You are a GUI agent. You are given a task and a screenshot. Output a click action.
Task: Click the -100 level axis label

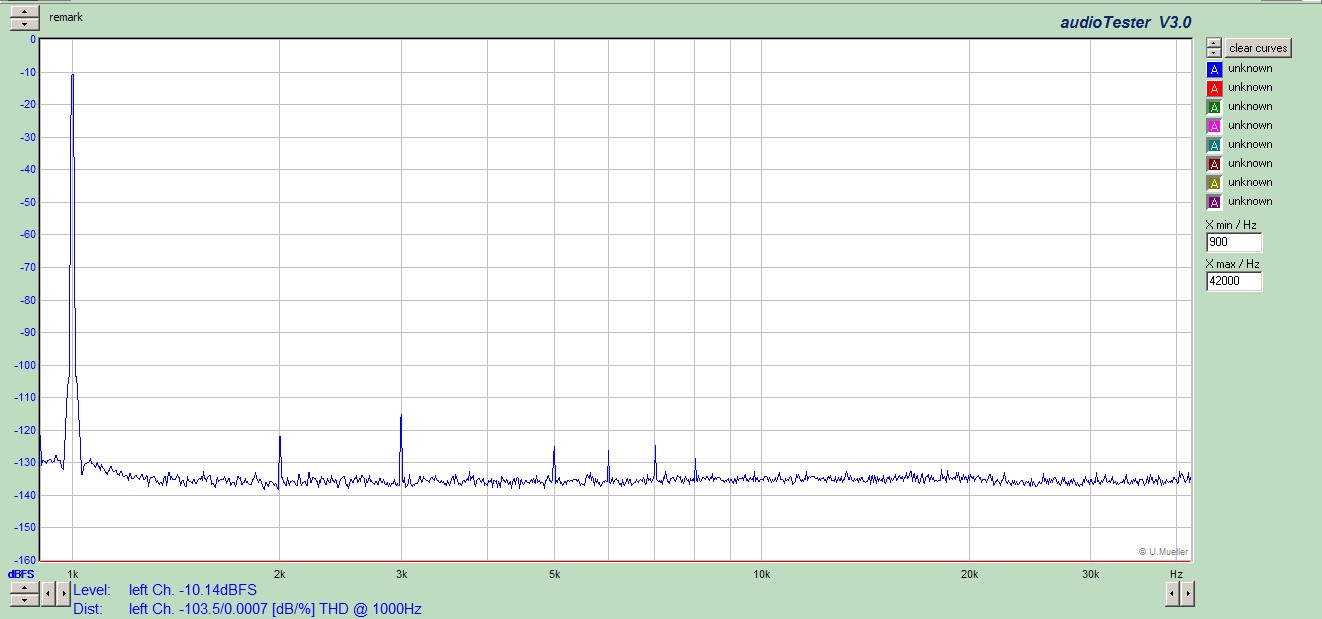point(25,365)
